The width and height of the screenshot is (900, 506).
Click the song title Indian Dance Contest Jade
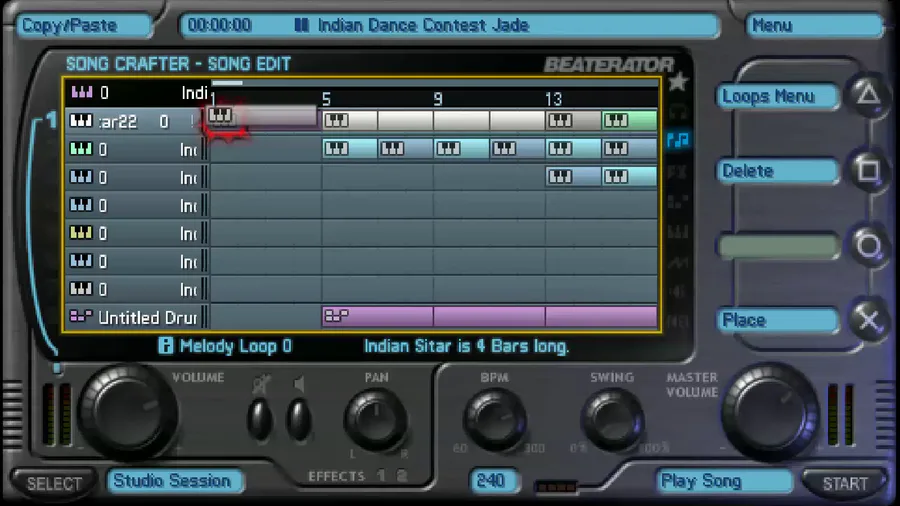point(424,26)
